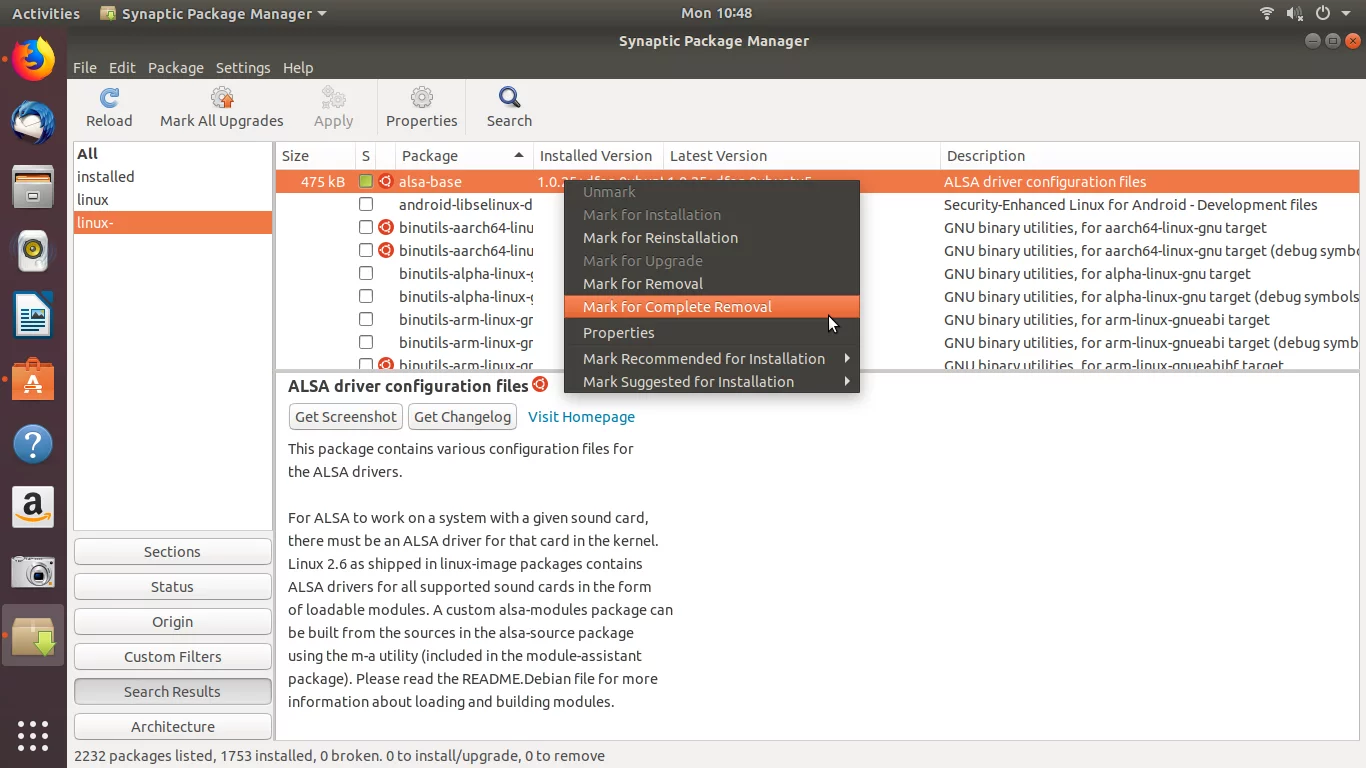1366x768 pixels.
Task: Expand Mark Suggested for Installation submenu
Action: (712, 382)
